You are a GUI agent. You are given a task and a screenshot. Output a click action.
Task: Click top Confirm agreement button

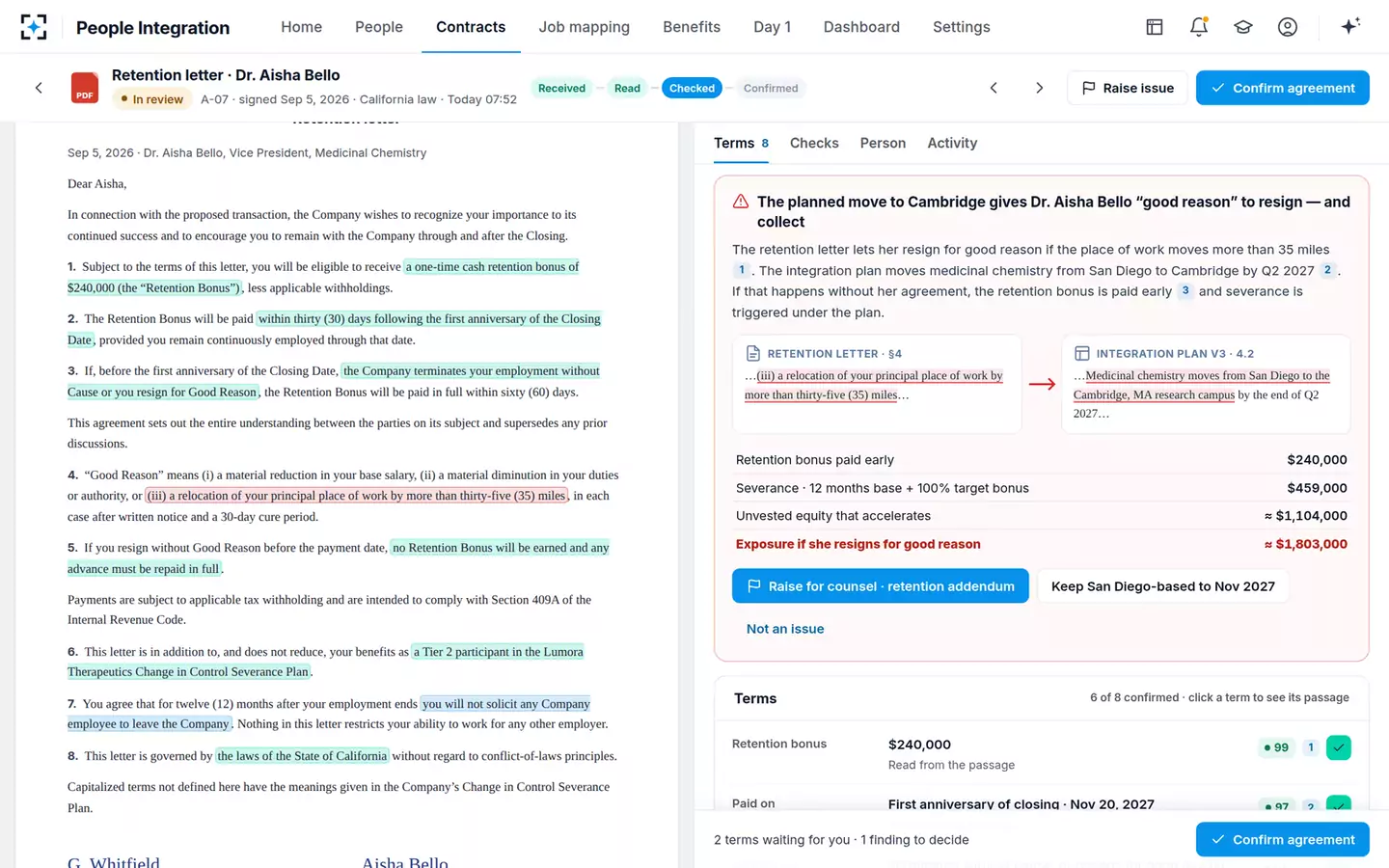click(1283, 88)
